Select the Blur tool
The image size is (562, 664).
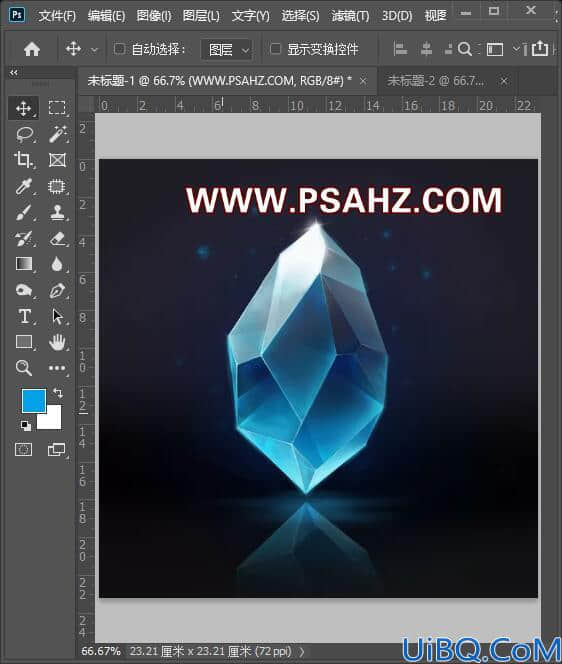[57, 264]
